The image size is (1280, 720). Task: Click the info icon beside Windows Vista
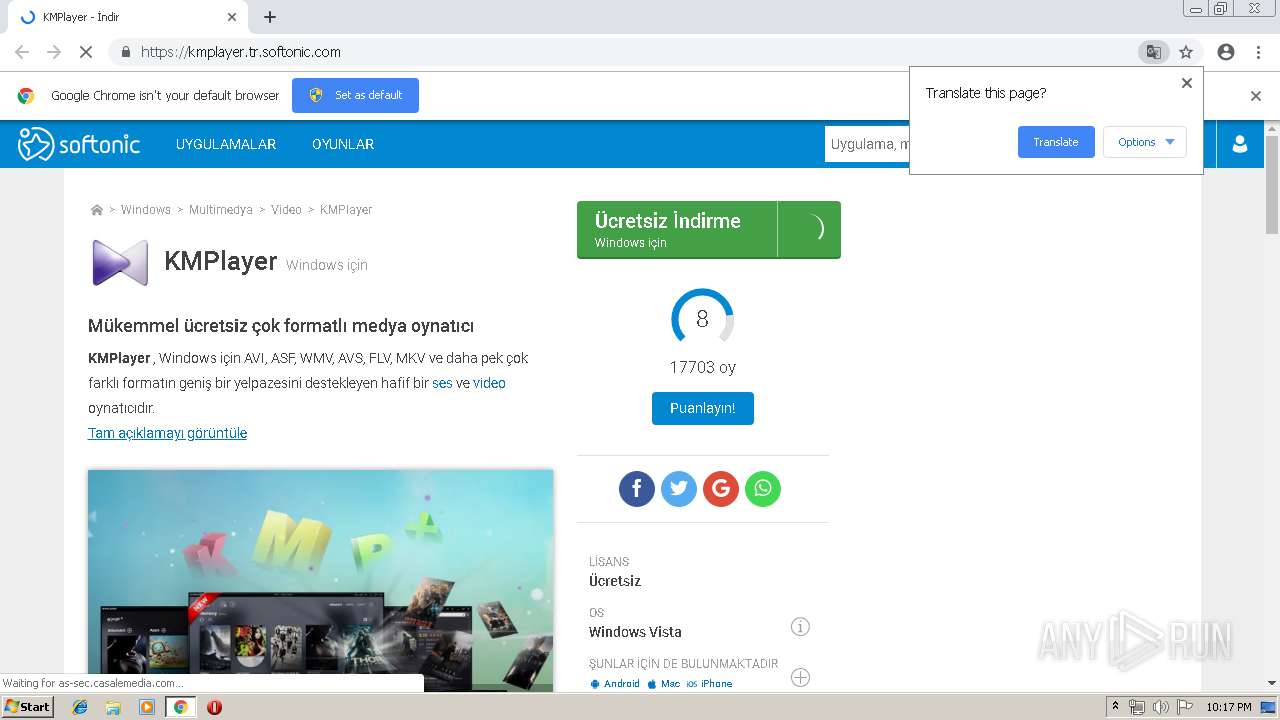coord(800,627)
